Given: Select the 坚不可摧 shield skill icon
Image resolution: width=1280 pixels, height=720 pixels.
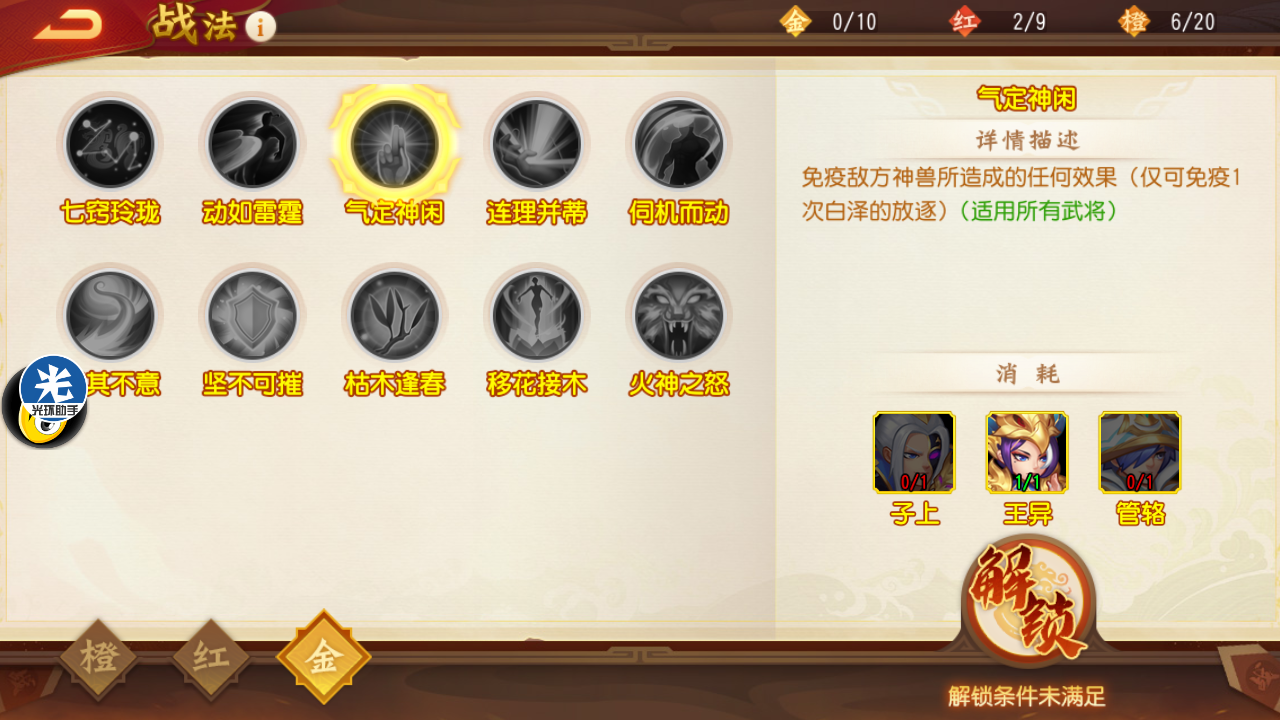Looking at the screenshot, I should [x=252, y=316].
